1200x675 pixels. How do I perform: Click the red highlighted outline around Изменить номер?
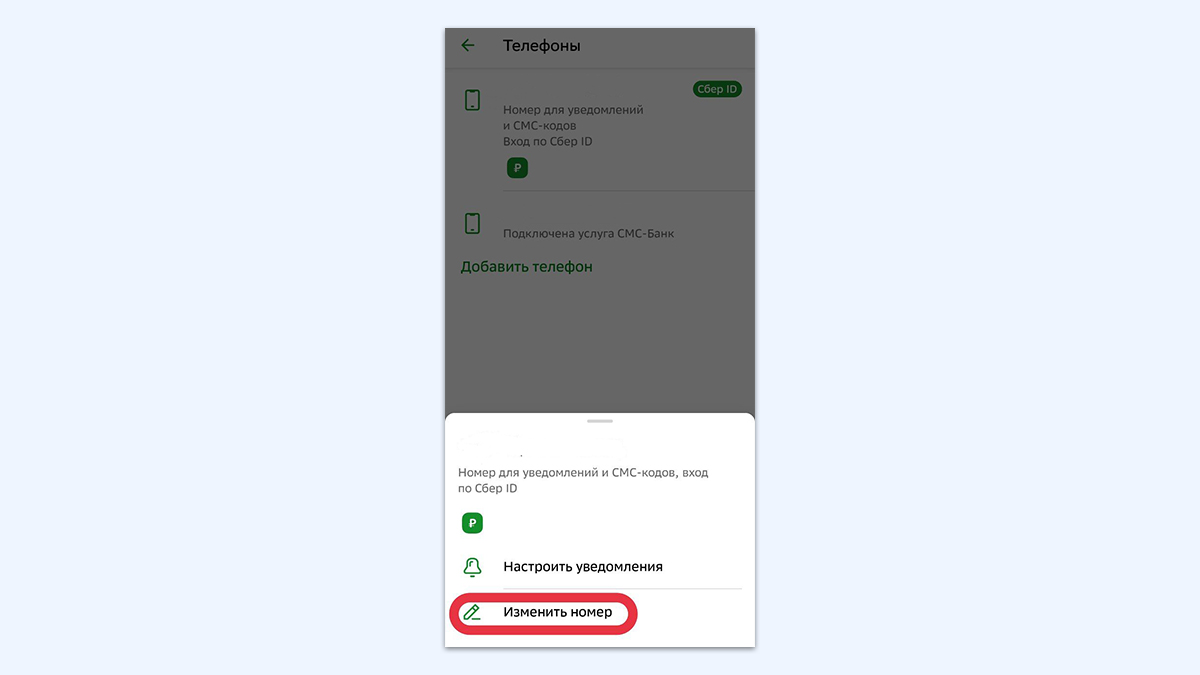(x=545, y=613)
